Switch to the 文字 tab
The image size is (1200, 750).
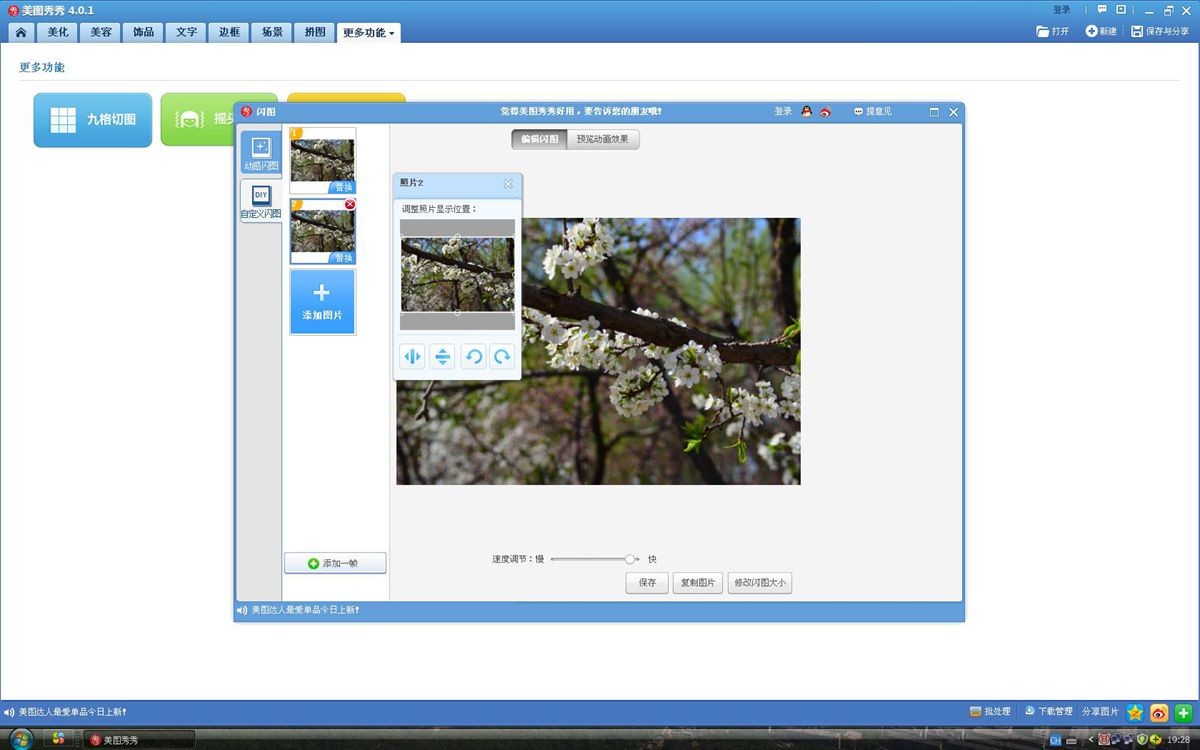pos(187,32)
